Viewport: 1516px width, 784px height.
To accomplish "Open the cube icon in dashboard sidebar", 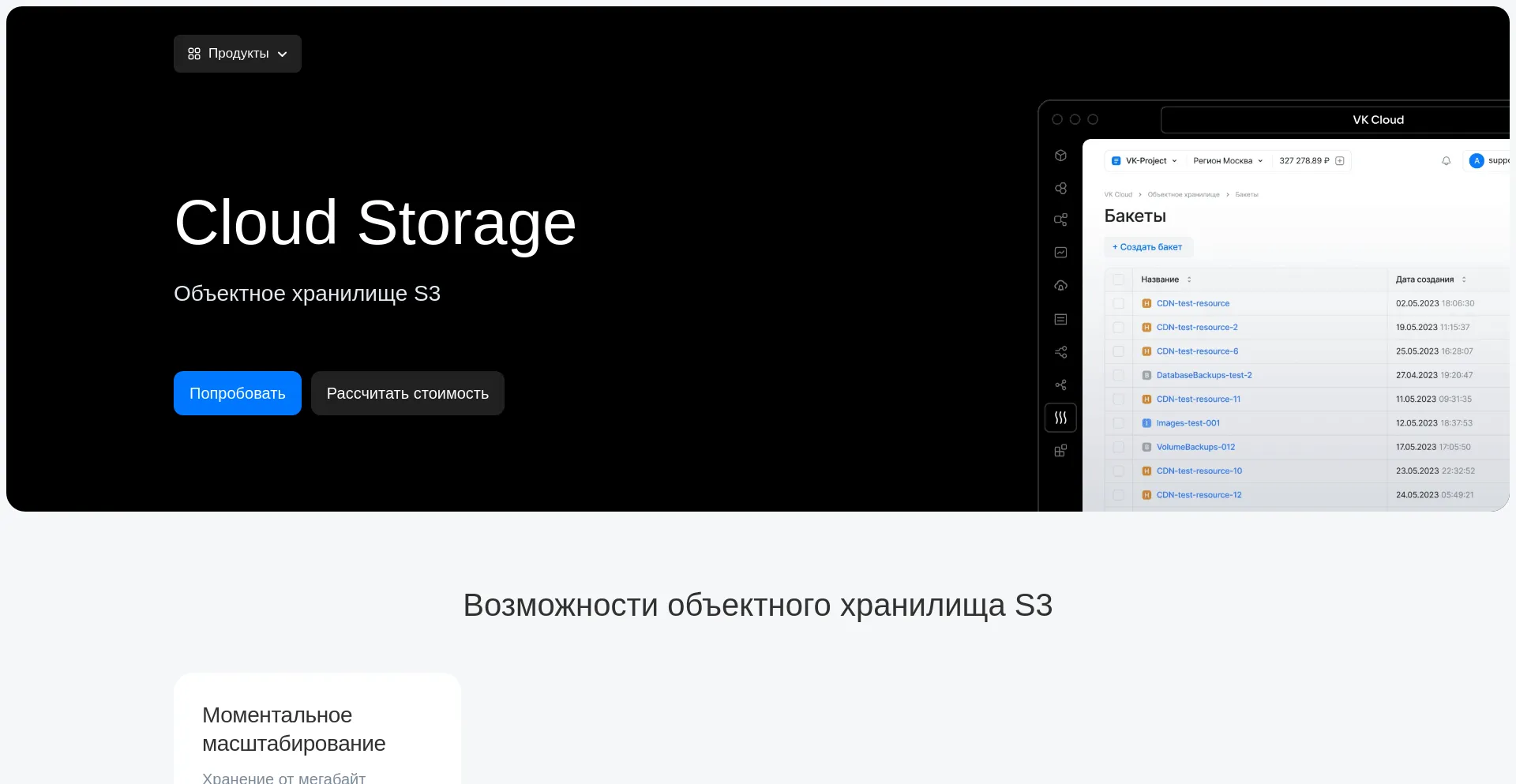I will [x=1060, y=156].
